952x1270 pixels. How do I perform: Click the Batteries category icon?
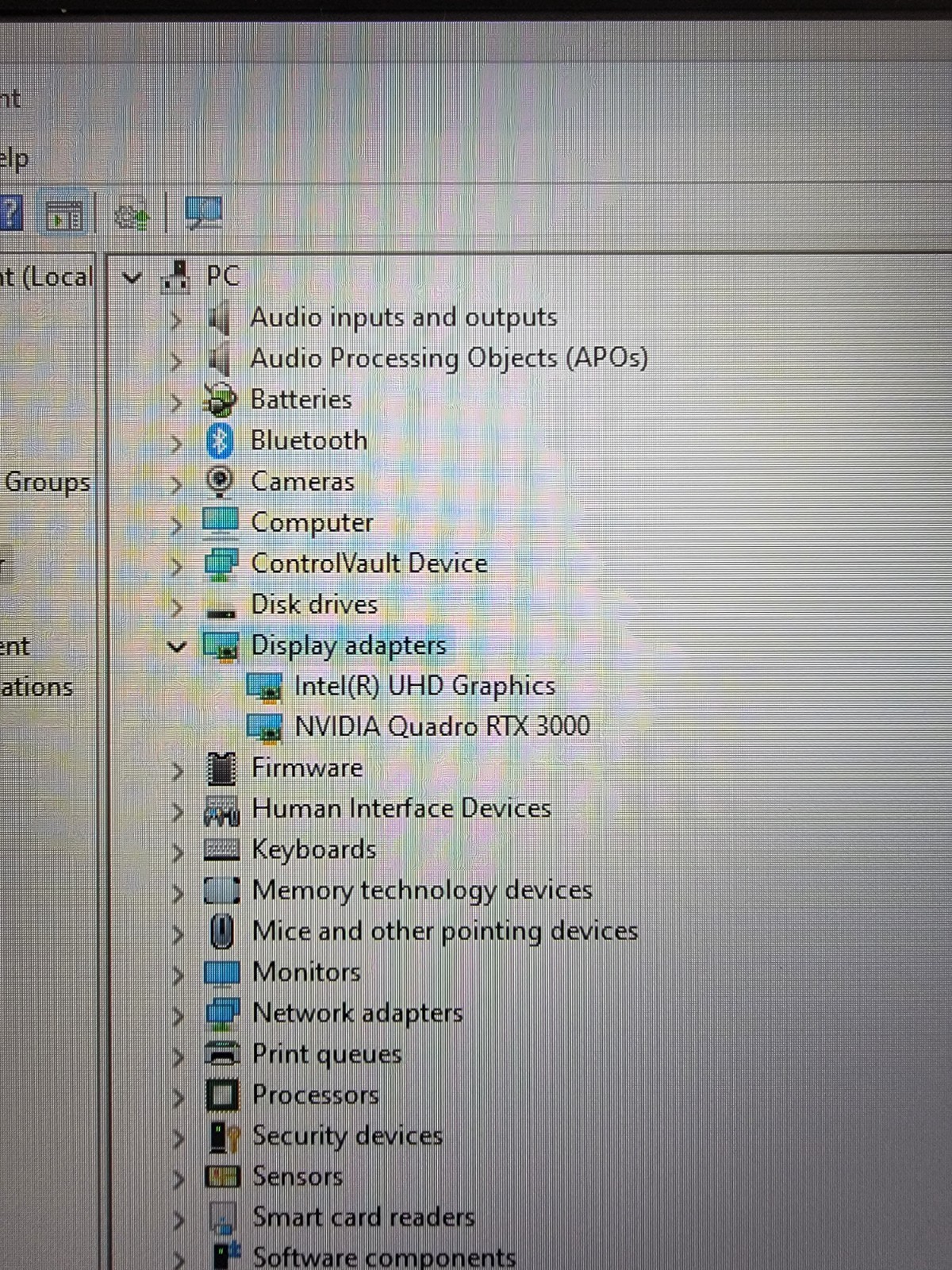coord(220,400)
